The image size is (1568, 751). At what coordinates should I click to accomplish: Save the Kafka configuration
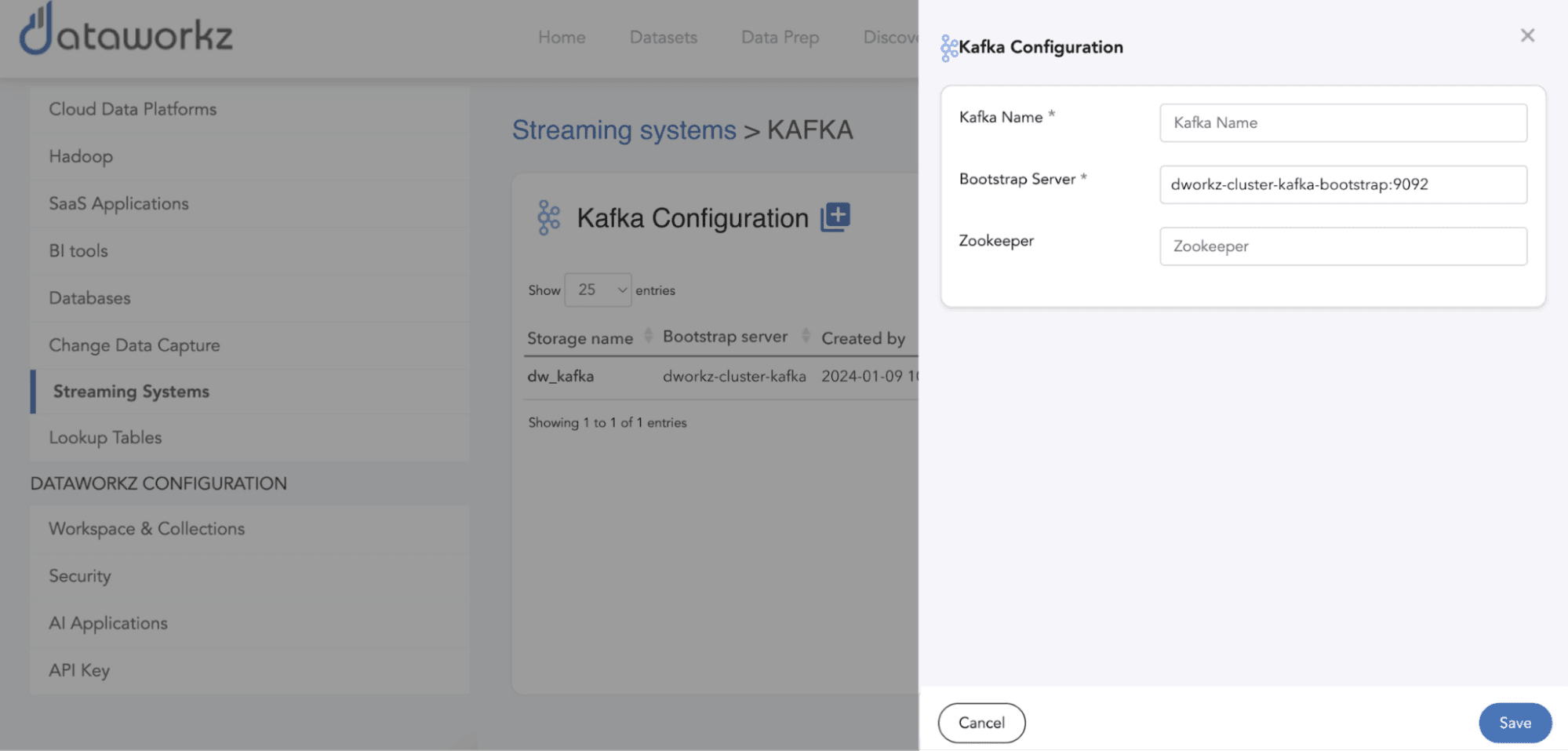[x=1514, y=723]
